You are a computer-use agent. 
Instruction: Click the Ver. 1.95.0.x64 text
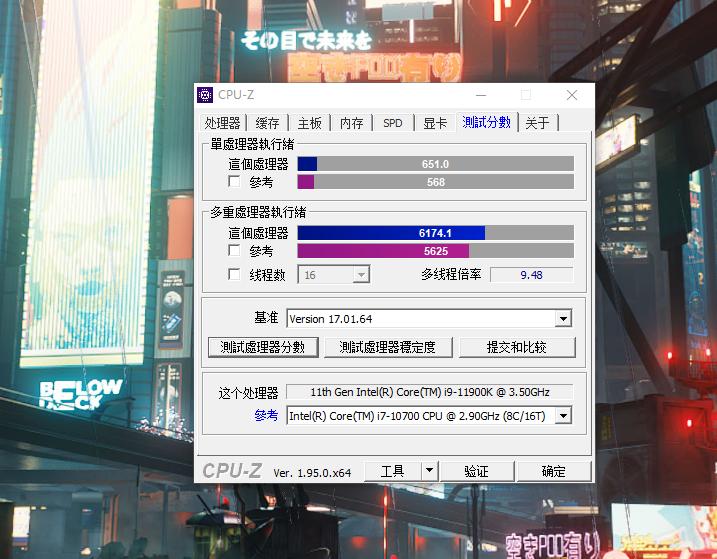[x=312, y=473]
